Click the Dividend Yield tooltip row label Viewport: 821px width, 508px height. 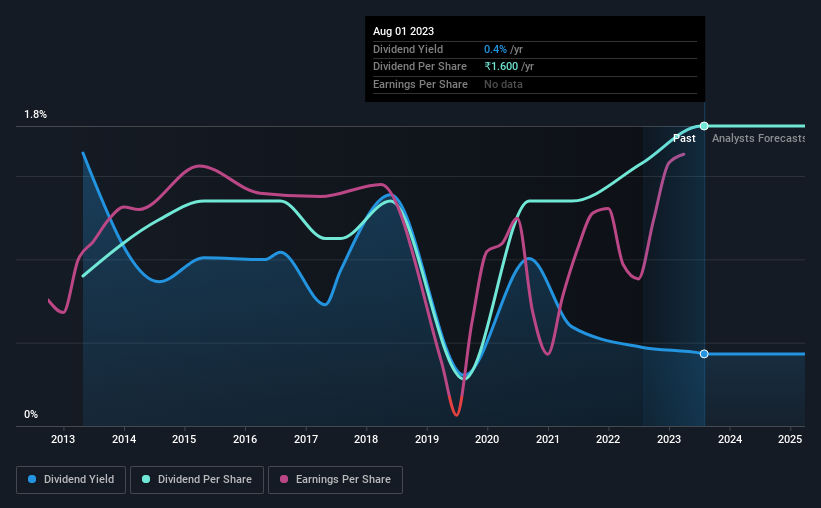pos(408,49)
